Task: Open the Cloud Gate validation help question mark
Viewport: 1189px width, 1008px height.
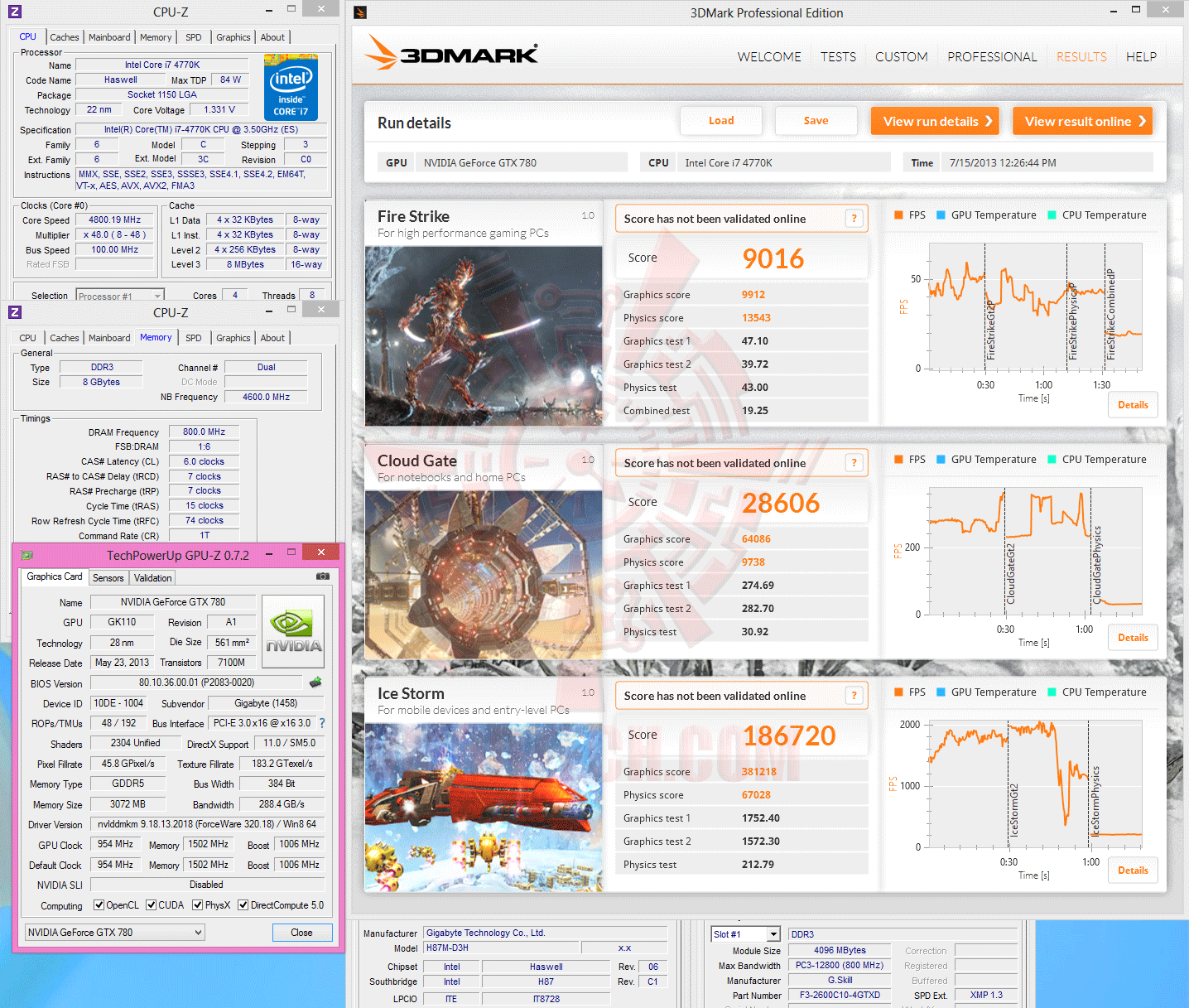Action: tap(854, 463)
